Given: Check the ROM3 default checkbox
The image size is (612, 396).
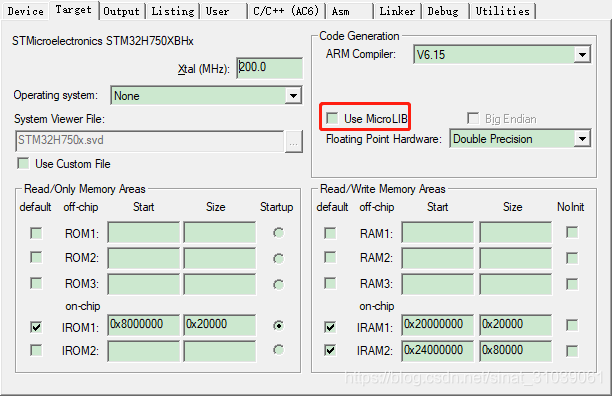Looking at the screenshot, I should coord(36,283).
